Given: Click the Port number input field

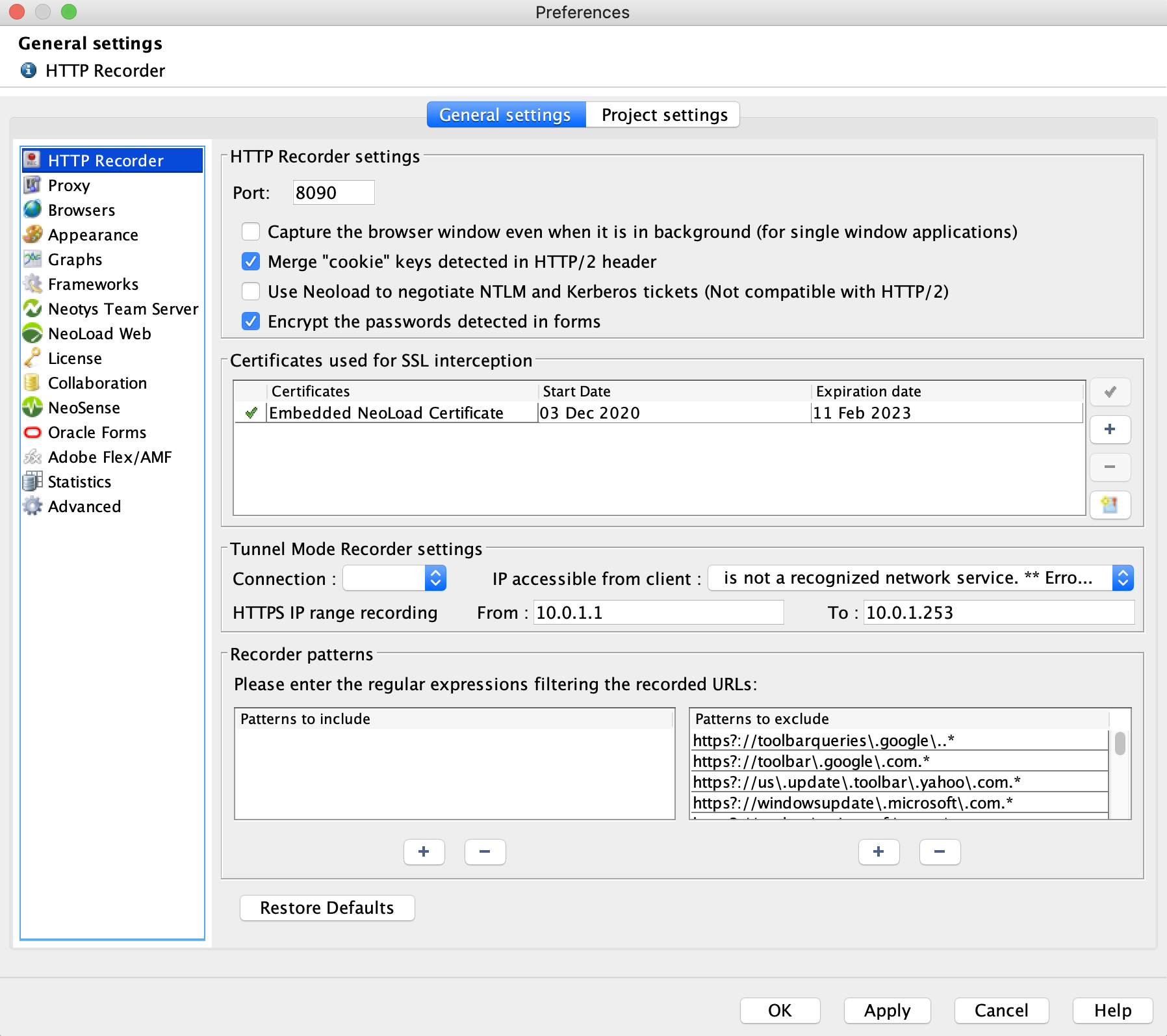Looking at the screenshot, I should (x=333, y=193).
